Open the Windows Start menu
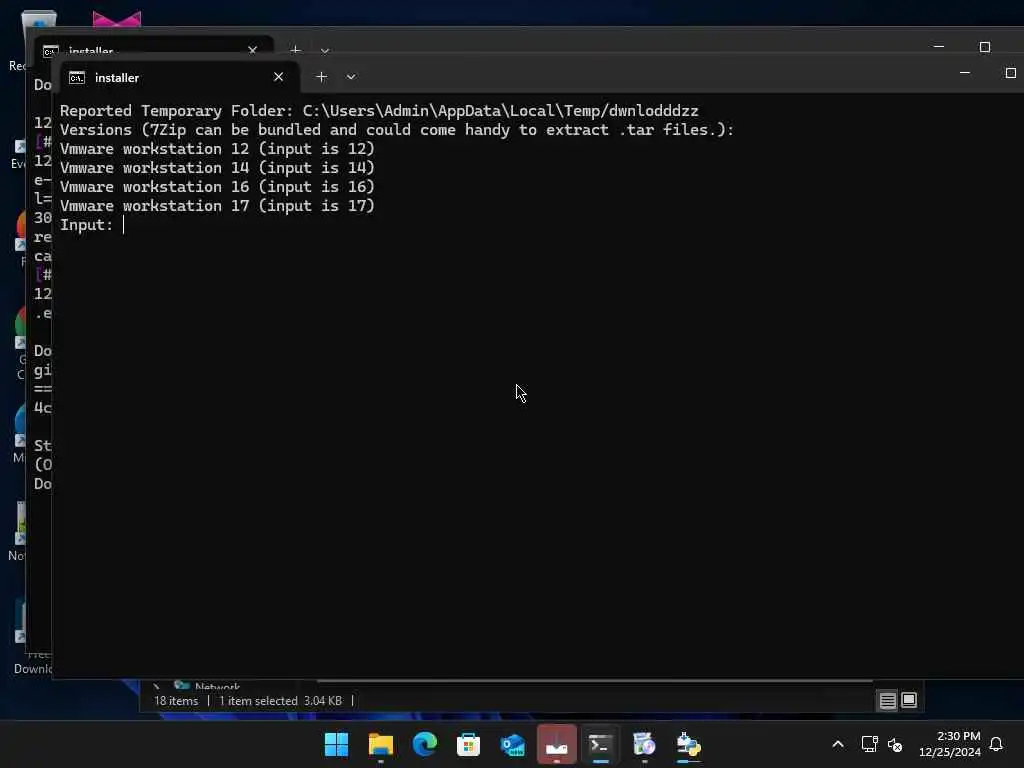 pyautogui.click(x=336, y=744)
